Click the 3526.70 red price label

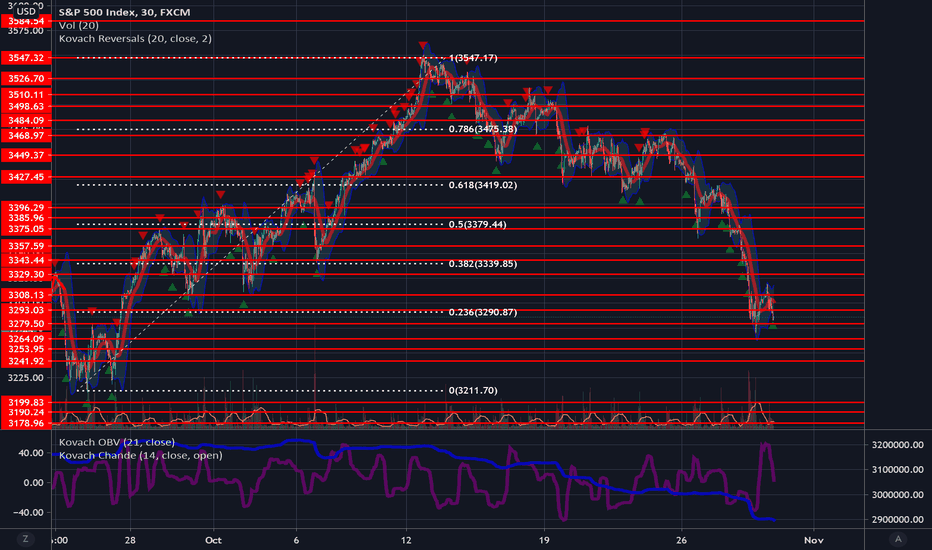tap(26, 78)
